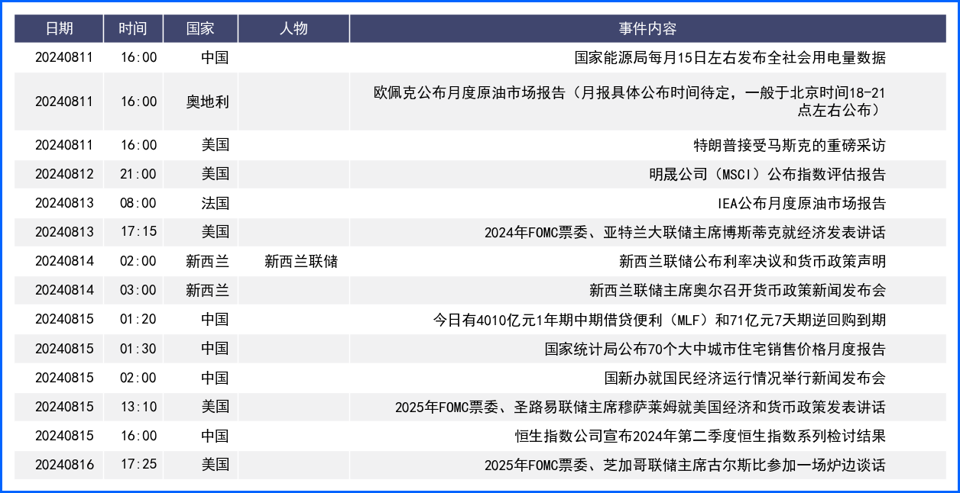The height and width of the screenshot is (493, 960).
Task: Click the time 13:10
Action: click(x=138, y=407)
